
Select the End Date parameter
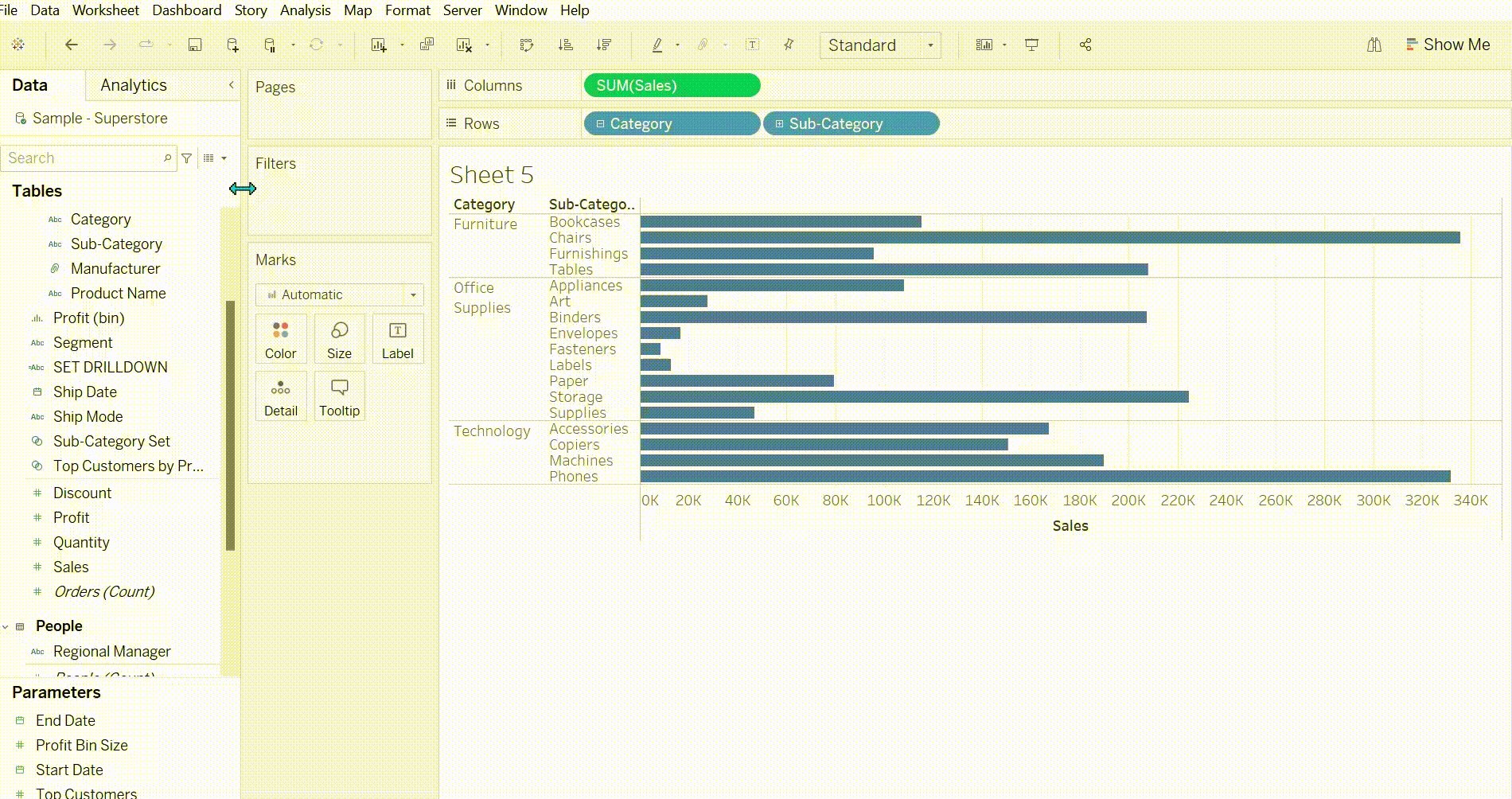point(65,721)
